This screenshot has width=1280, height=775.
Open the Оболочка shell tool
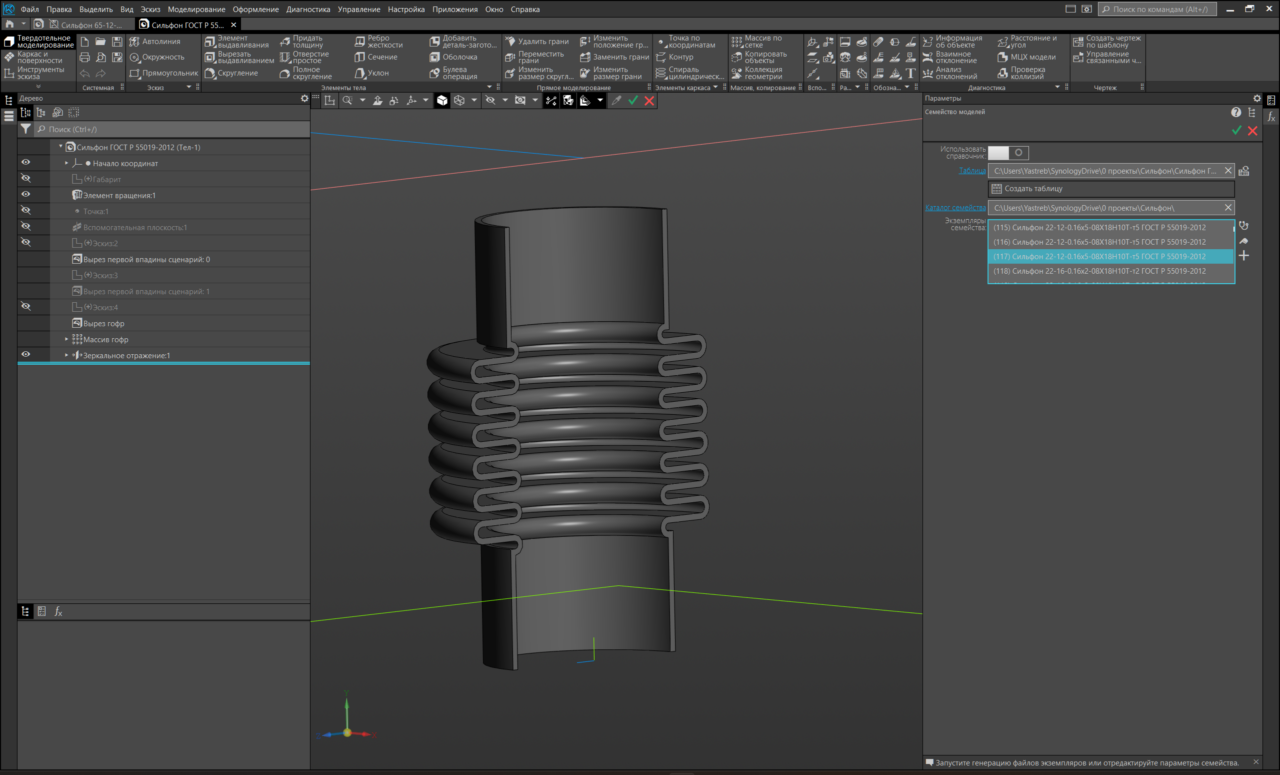[453, 57]
